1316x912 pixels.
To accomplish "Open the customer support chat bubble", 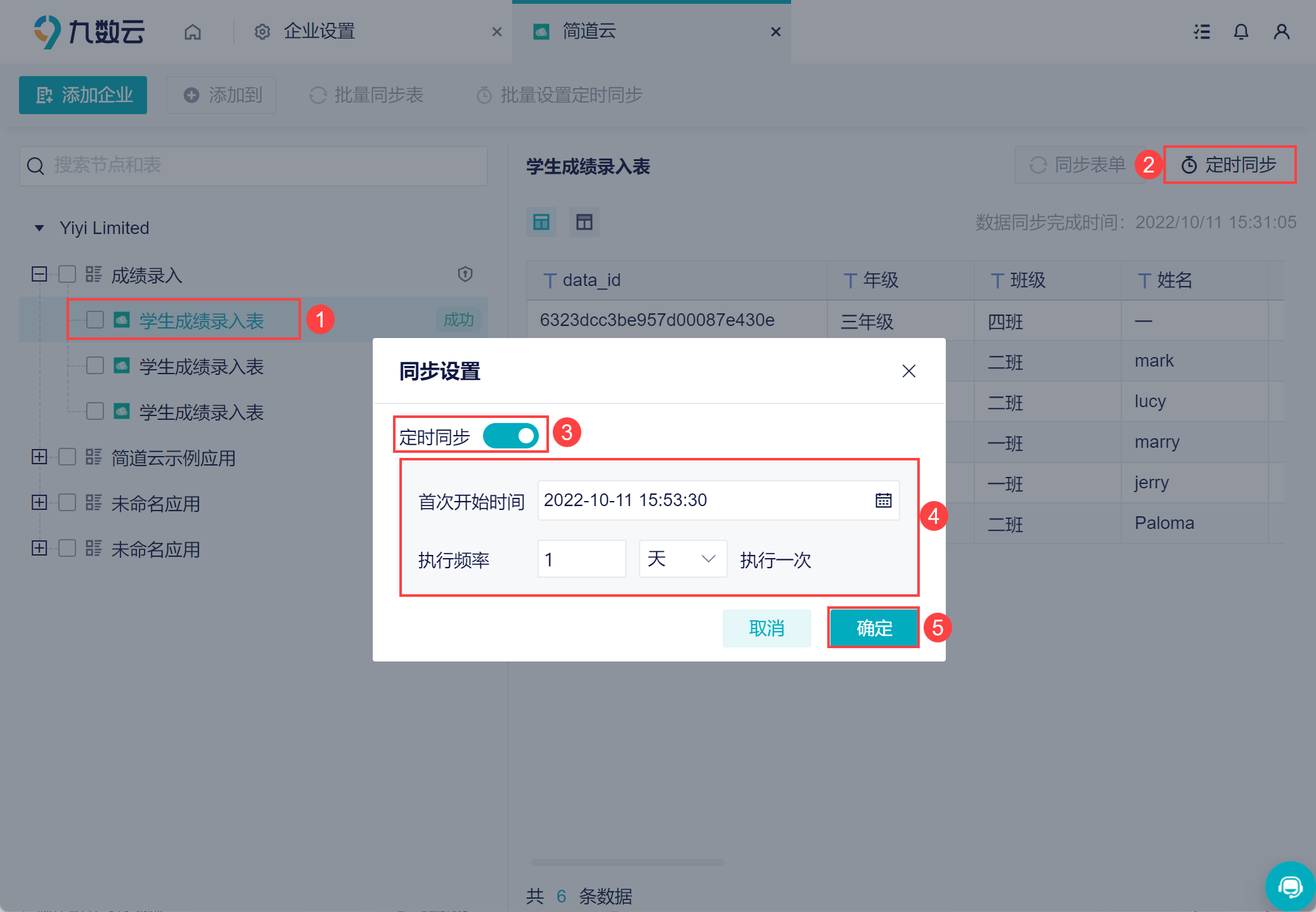I will [x=1289, y=885].
